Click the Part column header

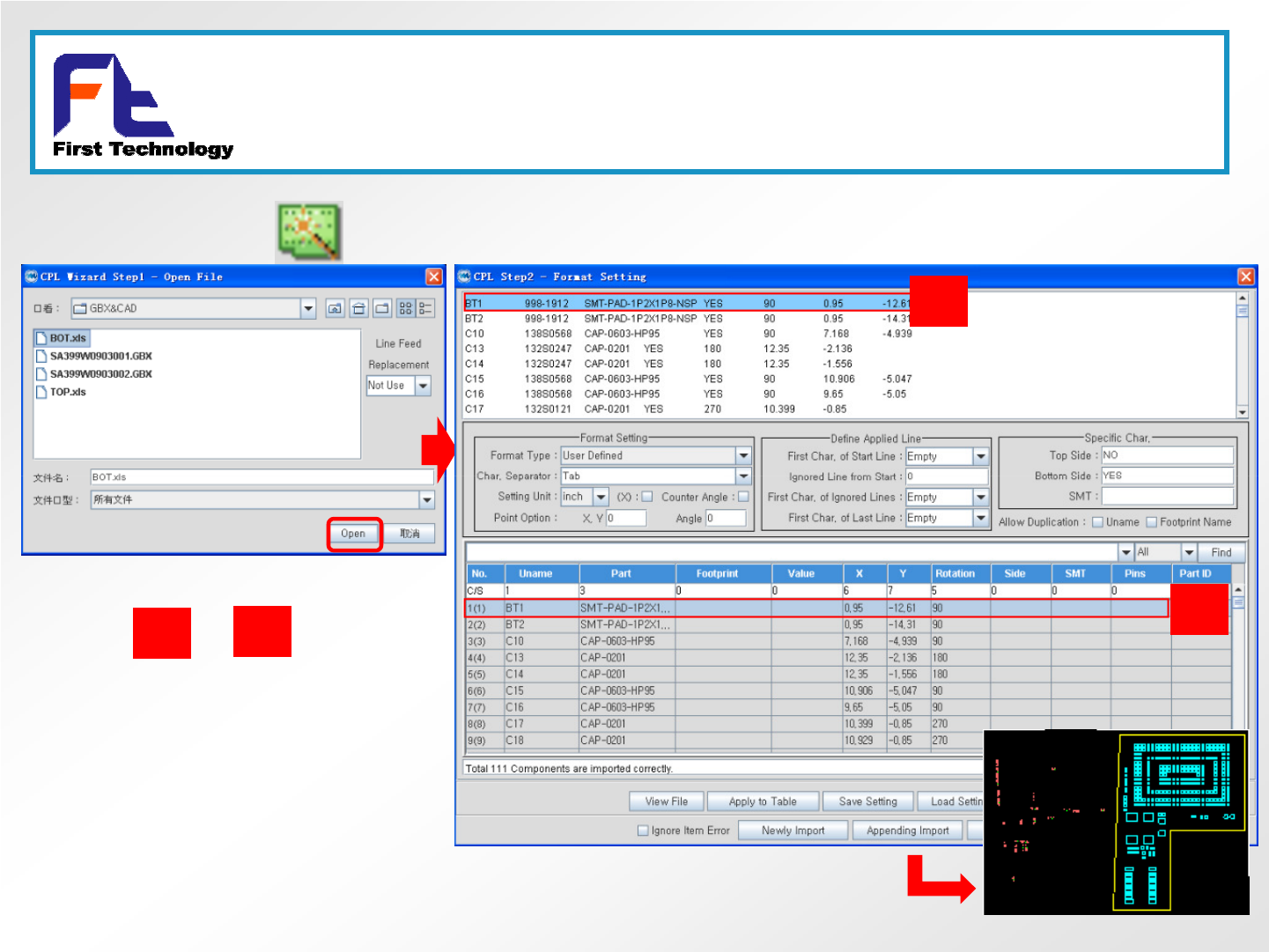pos(621,573)
